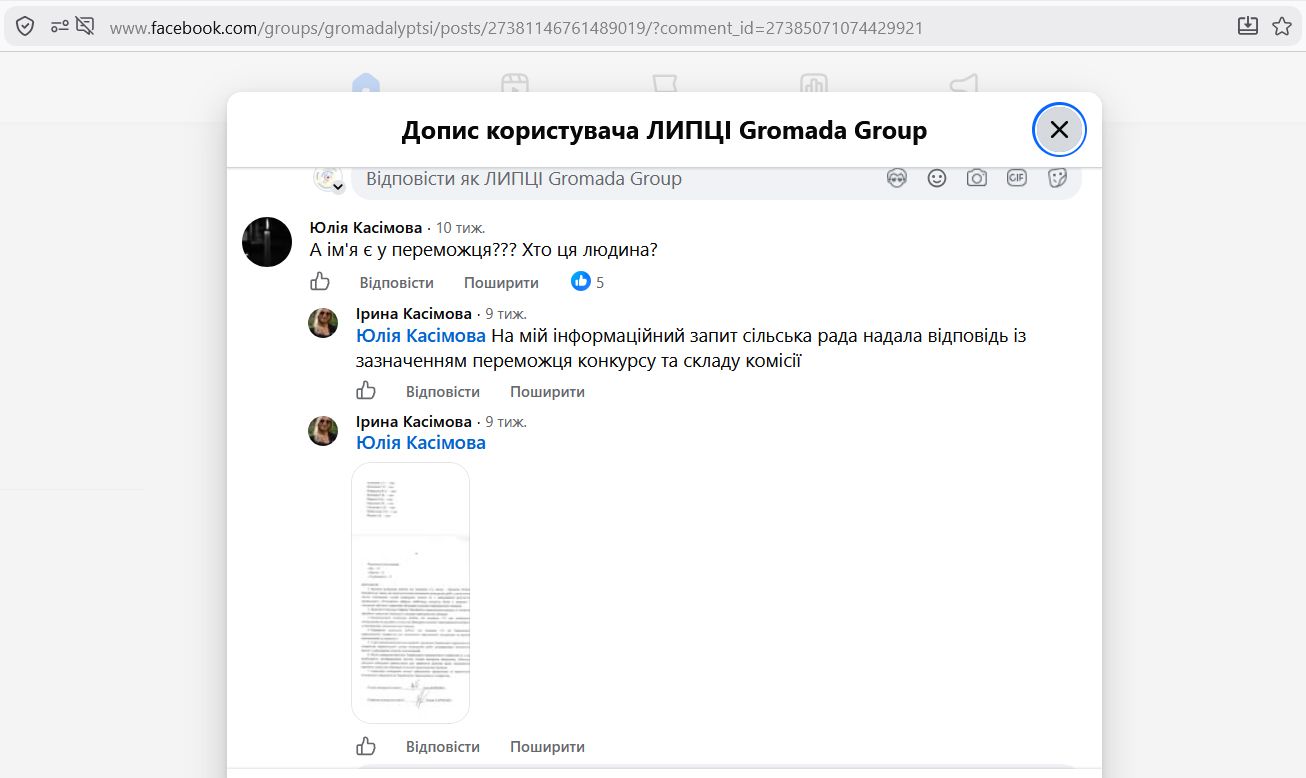Close the post dialog with X button
This screenshot has height=778, width=1306.
tap(1059, 130)
